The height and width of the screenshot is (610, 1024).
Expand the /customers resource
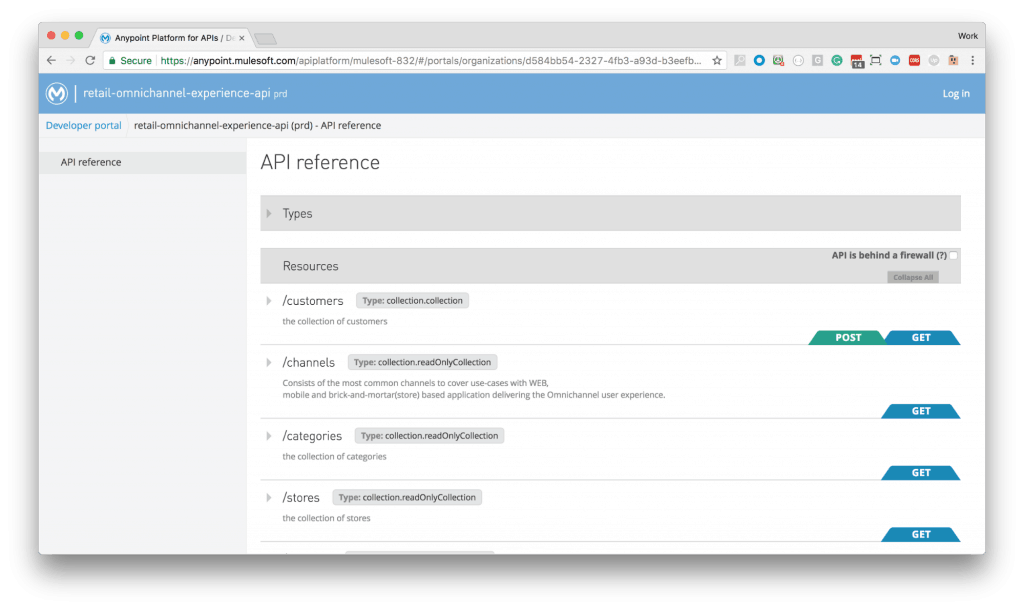(268, 300)
